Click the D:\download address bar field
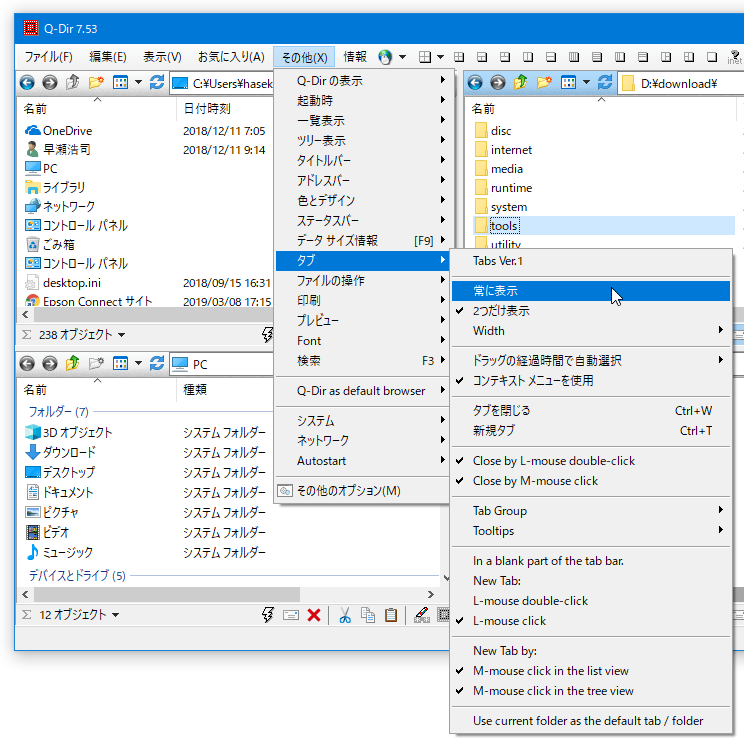The width and height of the screenshot is (744, 744). pyautogui.click(x=681, y=84)
